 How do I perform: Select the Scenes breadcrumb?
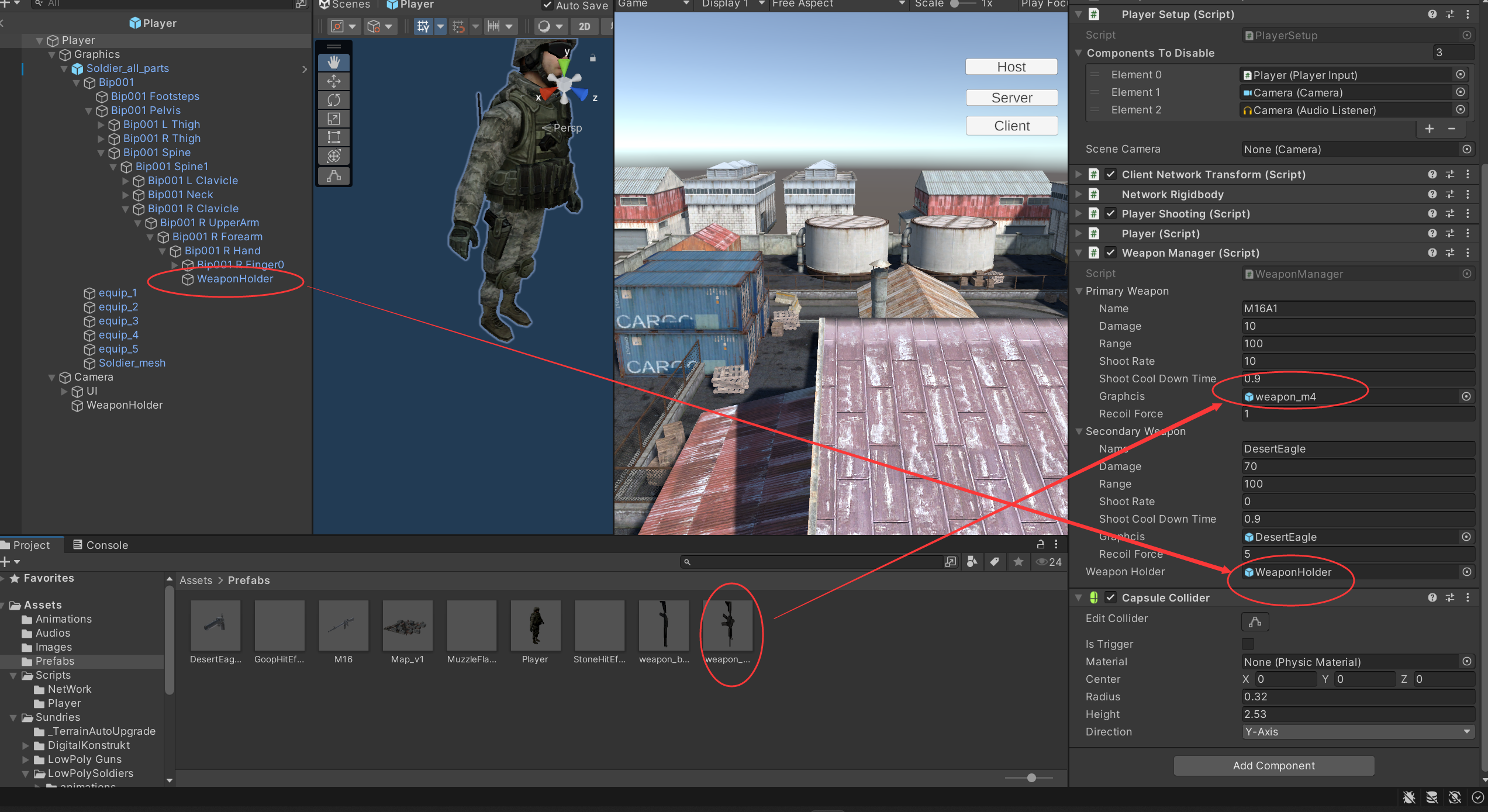pyautogui.click(x=345, y=5)
